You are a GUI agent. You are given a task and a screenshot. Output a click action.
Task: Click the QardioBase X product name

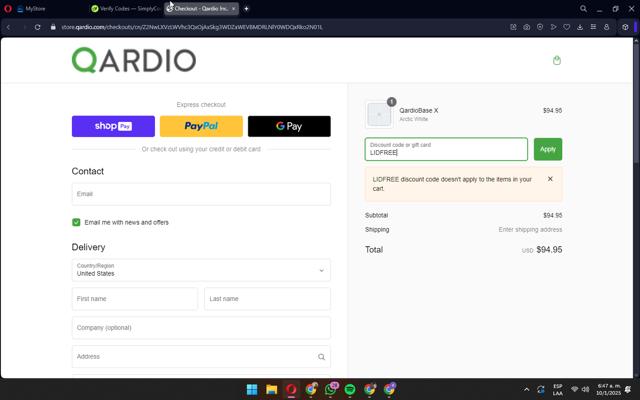coord(418,111)
